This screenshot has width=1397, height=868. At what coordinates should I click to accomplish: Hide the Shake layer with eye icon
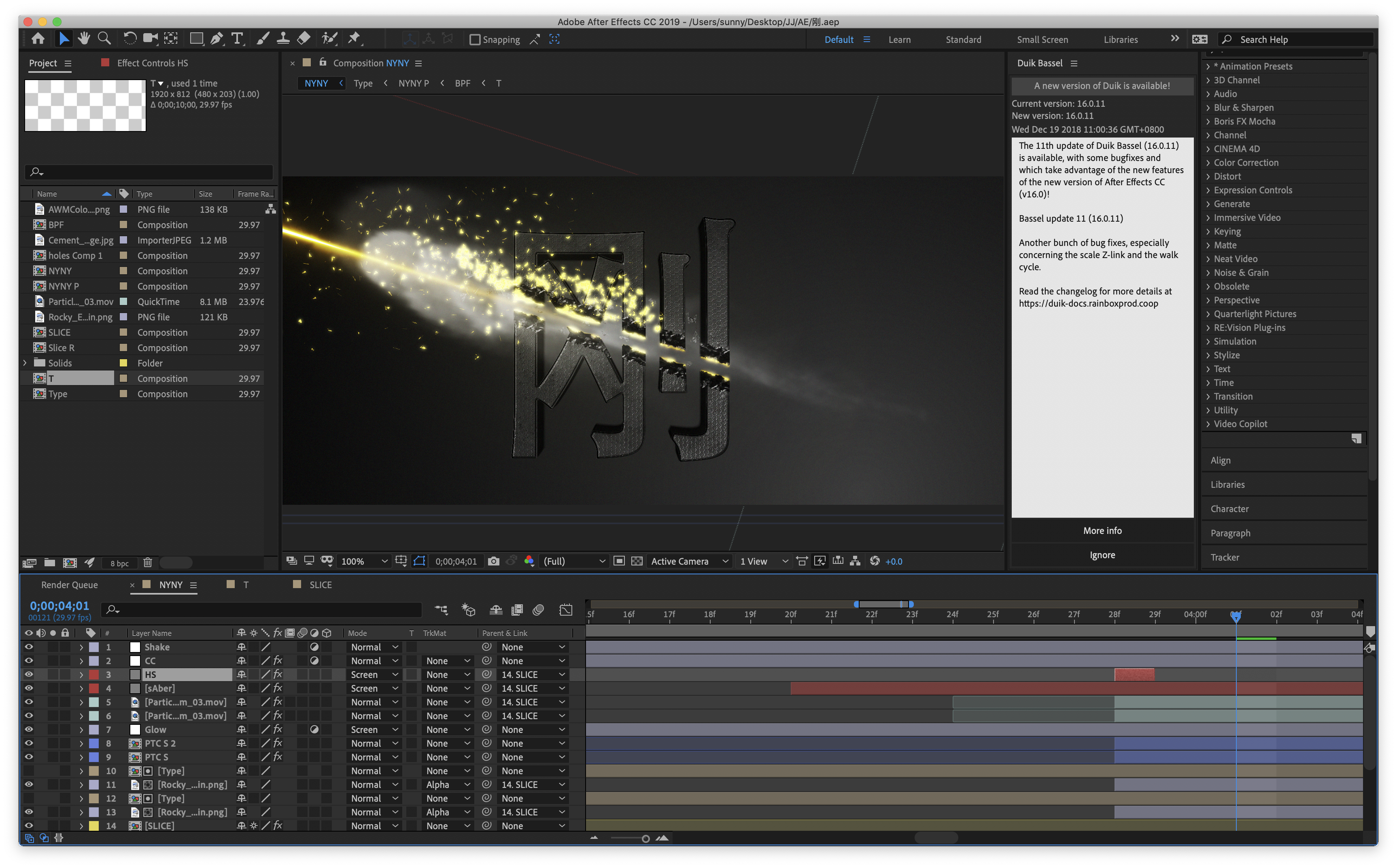[x=29, y=647]
